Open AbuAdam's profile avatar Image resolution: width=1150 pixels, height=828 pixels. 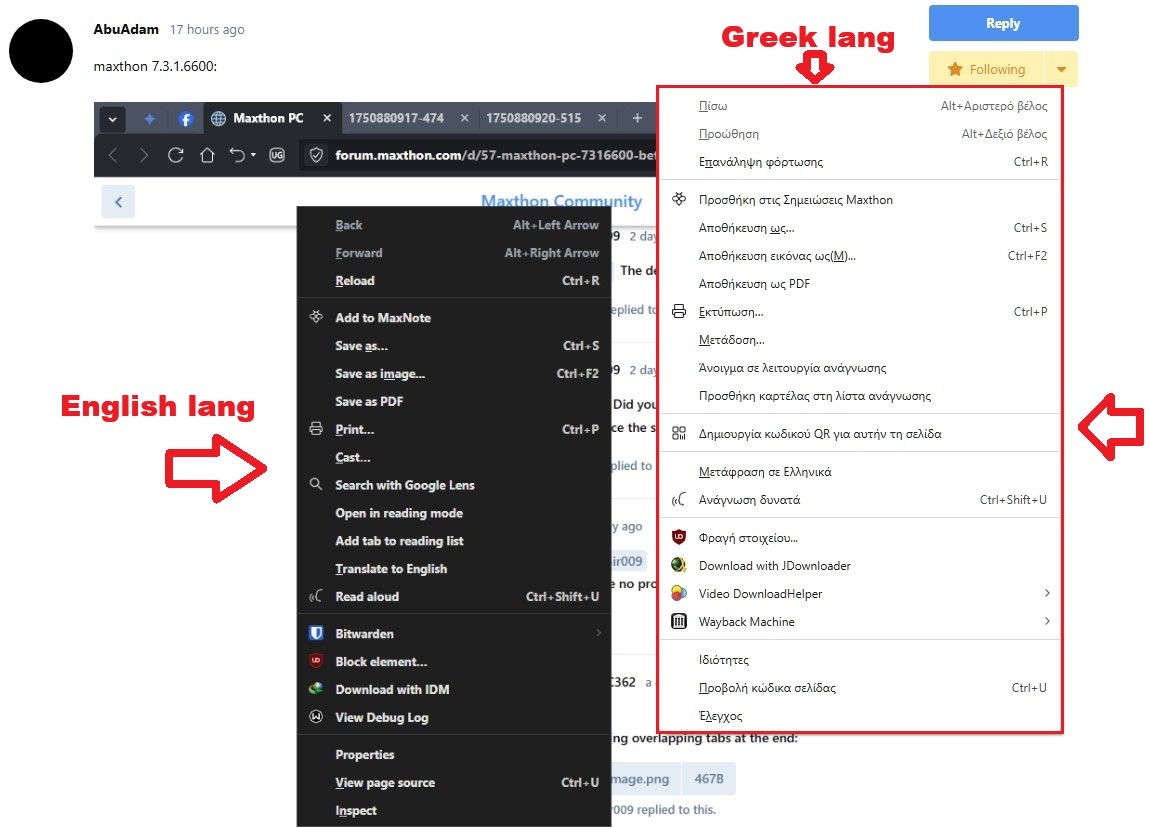point(41,51)
